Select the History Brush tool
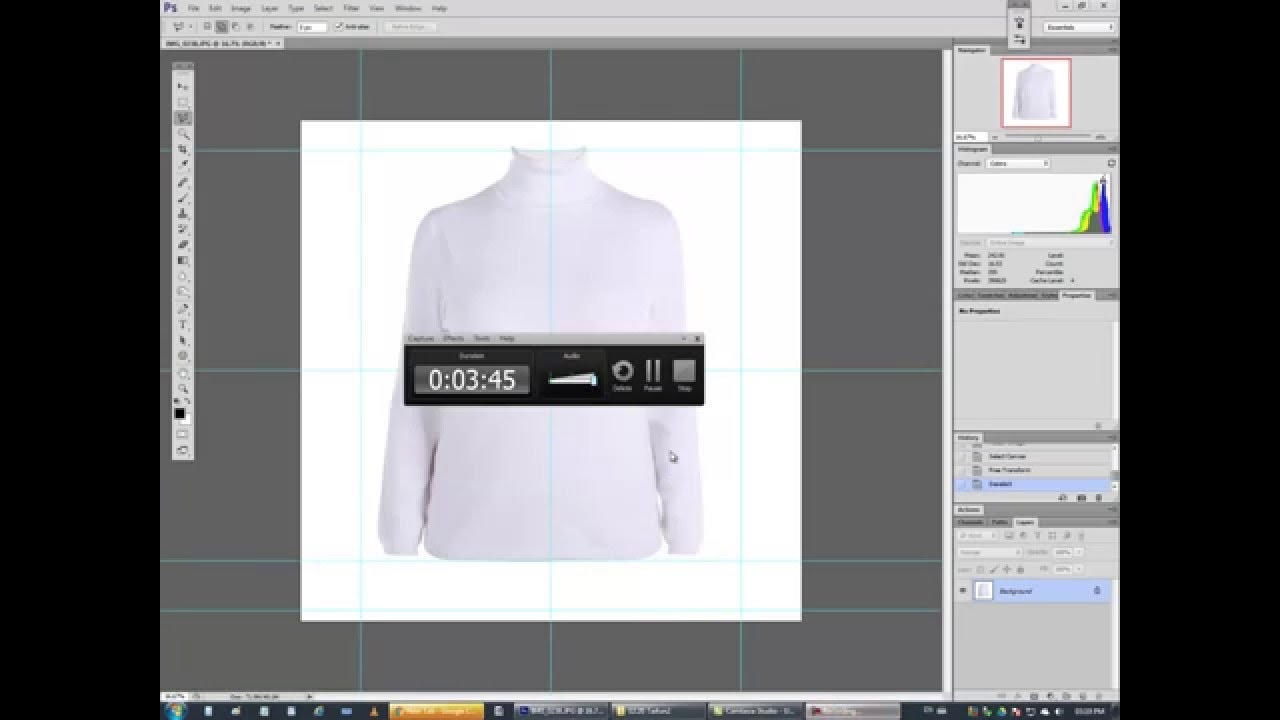 tap(183, 230)
